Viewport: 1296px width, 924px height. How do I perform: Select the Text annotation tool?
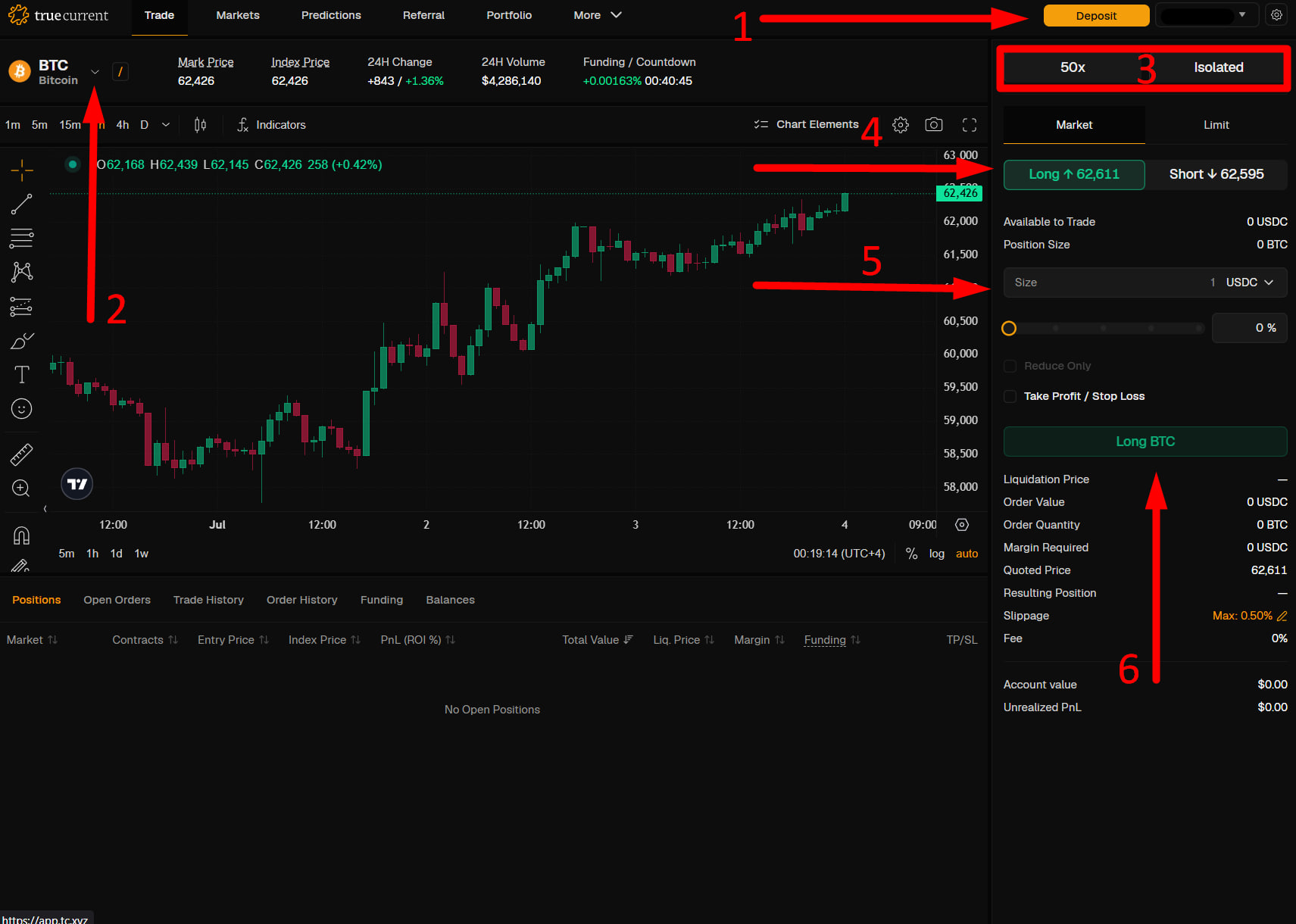22,375
